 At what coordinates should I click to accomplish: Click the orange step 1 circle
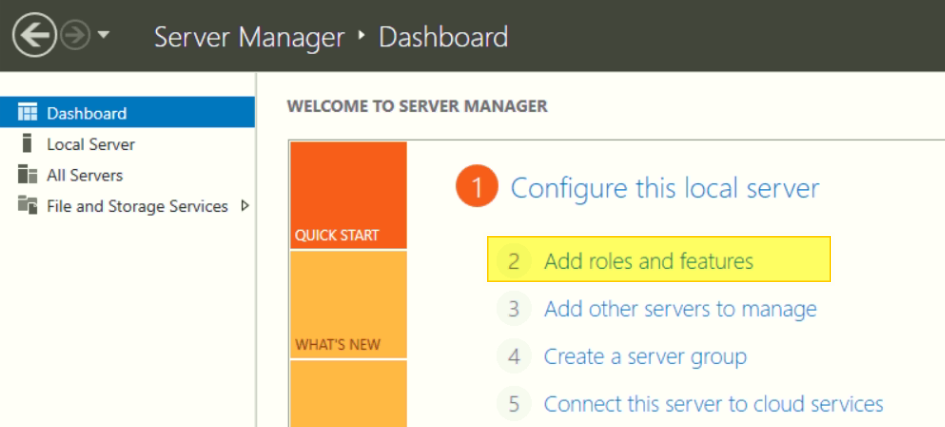pyautogui.click(x=477, y=187)
